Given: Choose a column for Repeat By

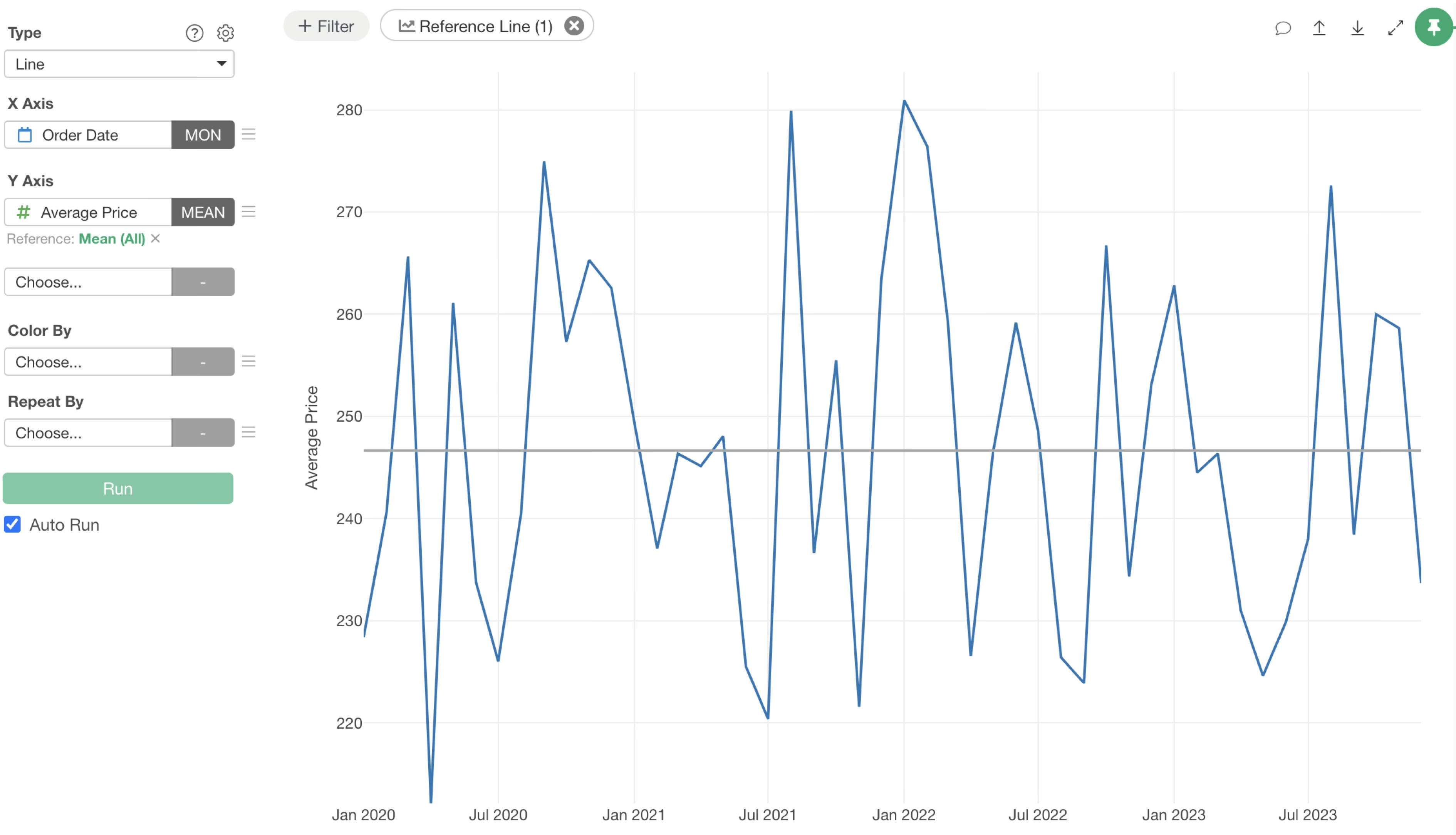Looking at the screenshot, I should tap(88, 433).
